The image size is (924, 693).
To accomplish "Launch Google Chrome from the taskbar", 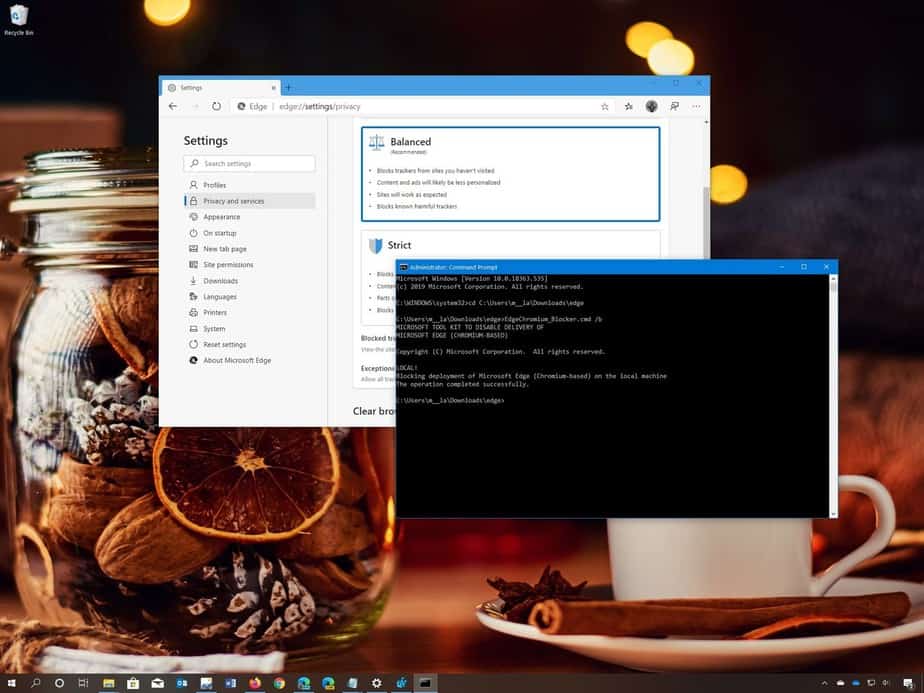I will pos(279,683).
